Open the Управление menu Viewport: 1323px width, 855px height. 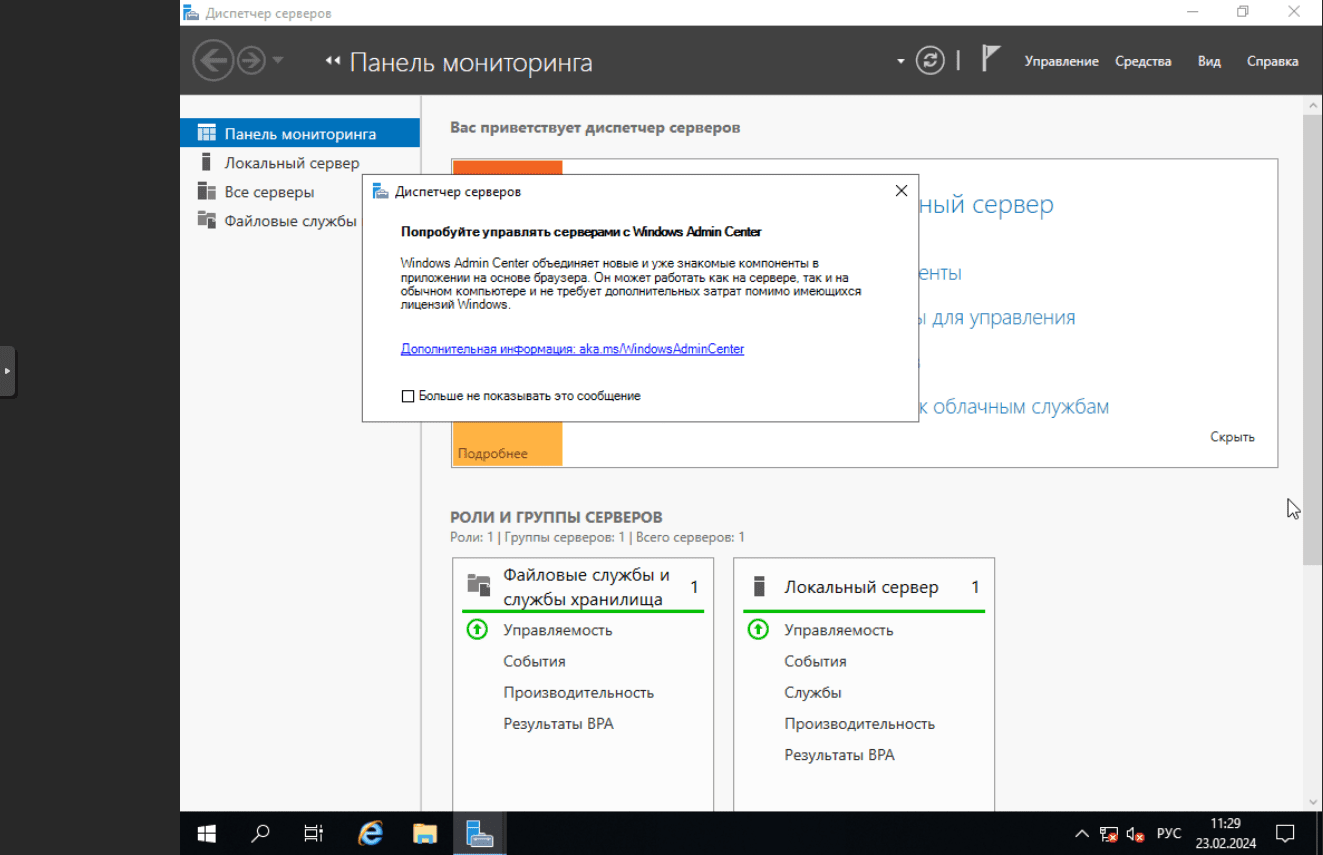coord(1061,61)
